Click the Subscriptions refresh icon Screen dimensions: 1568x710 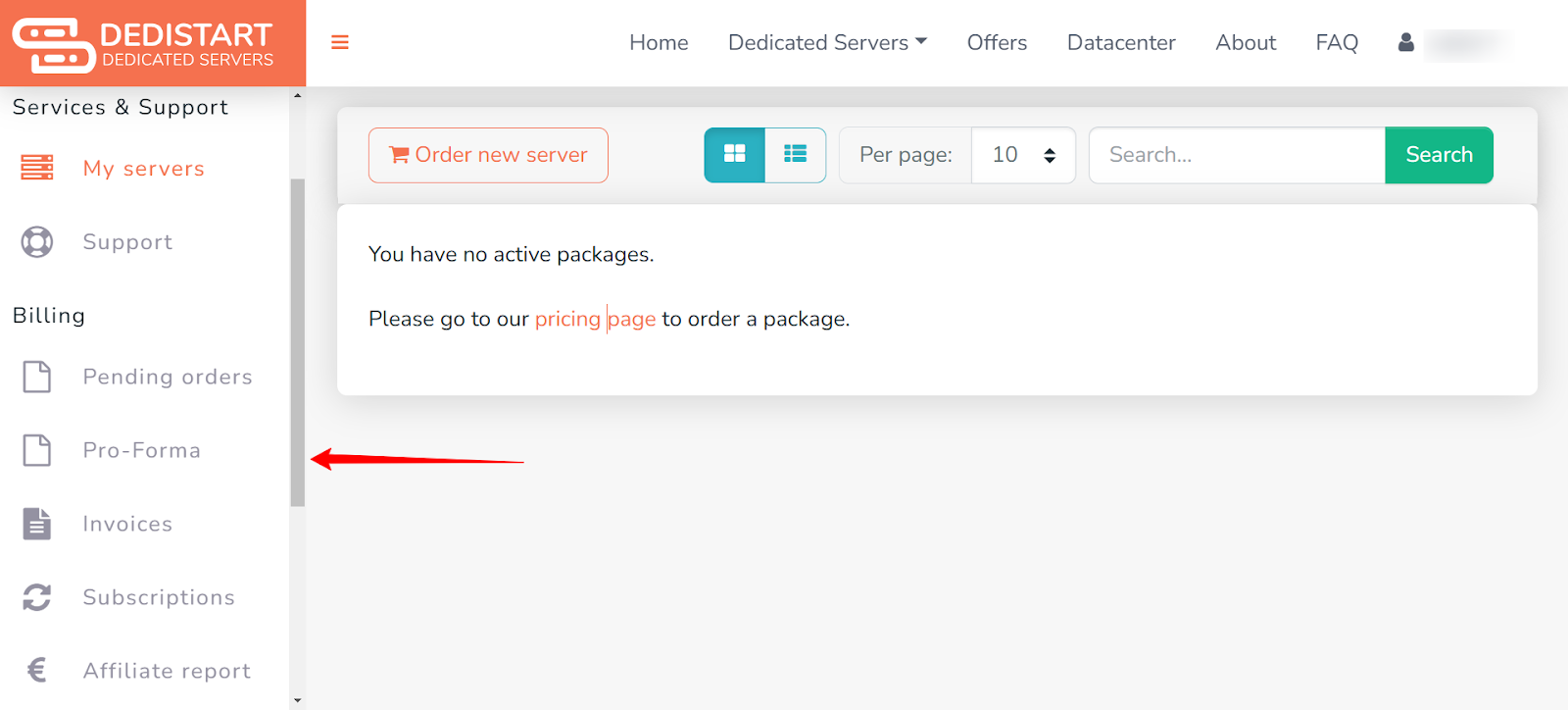[37, 597]
